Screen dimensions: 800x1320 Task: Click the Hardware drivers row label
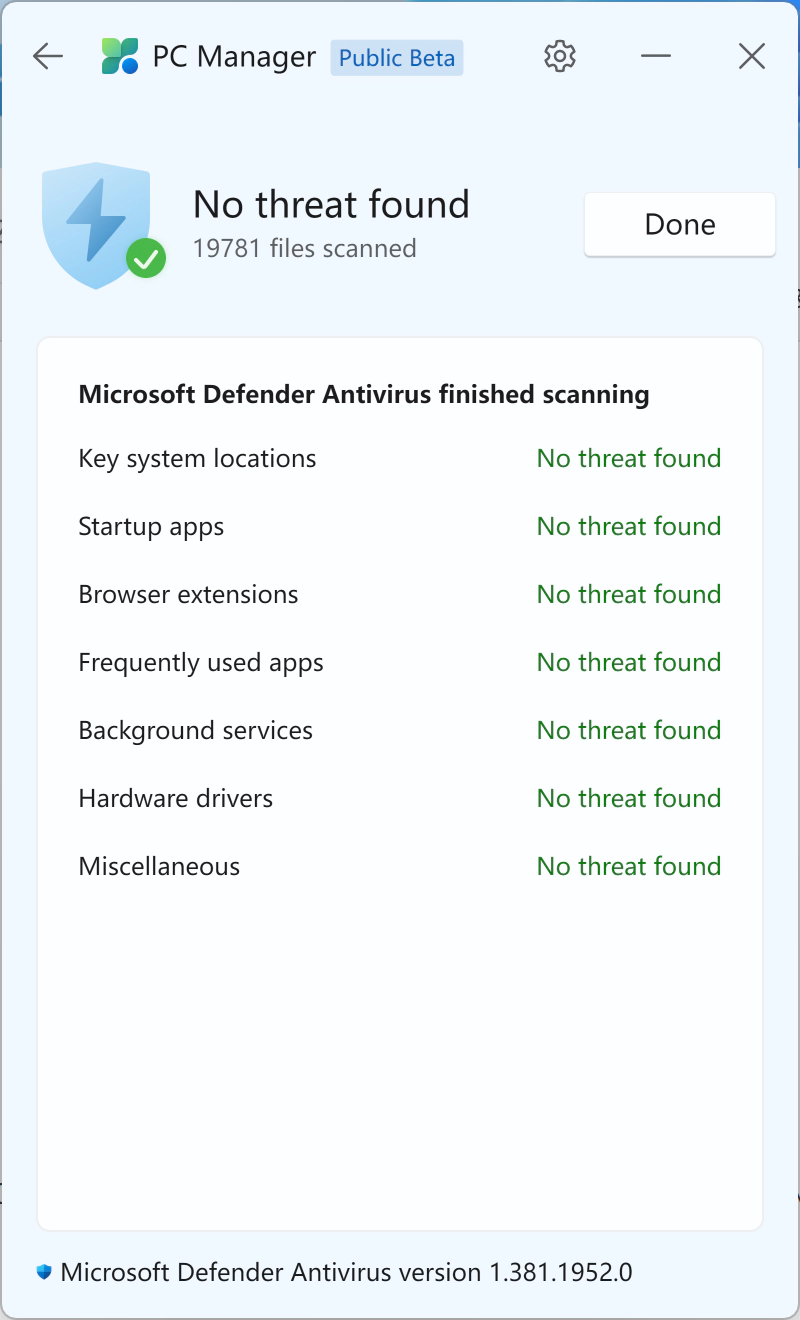[x=176, y=798]
